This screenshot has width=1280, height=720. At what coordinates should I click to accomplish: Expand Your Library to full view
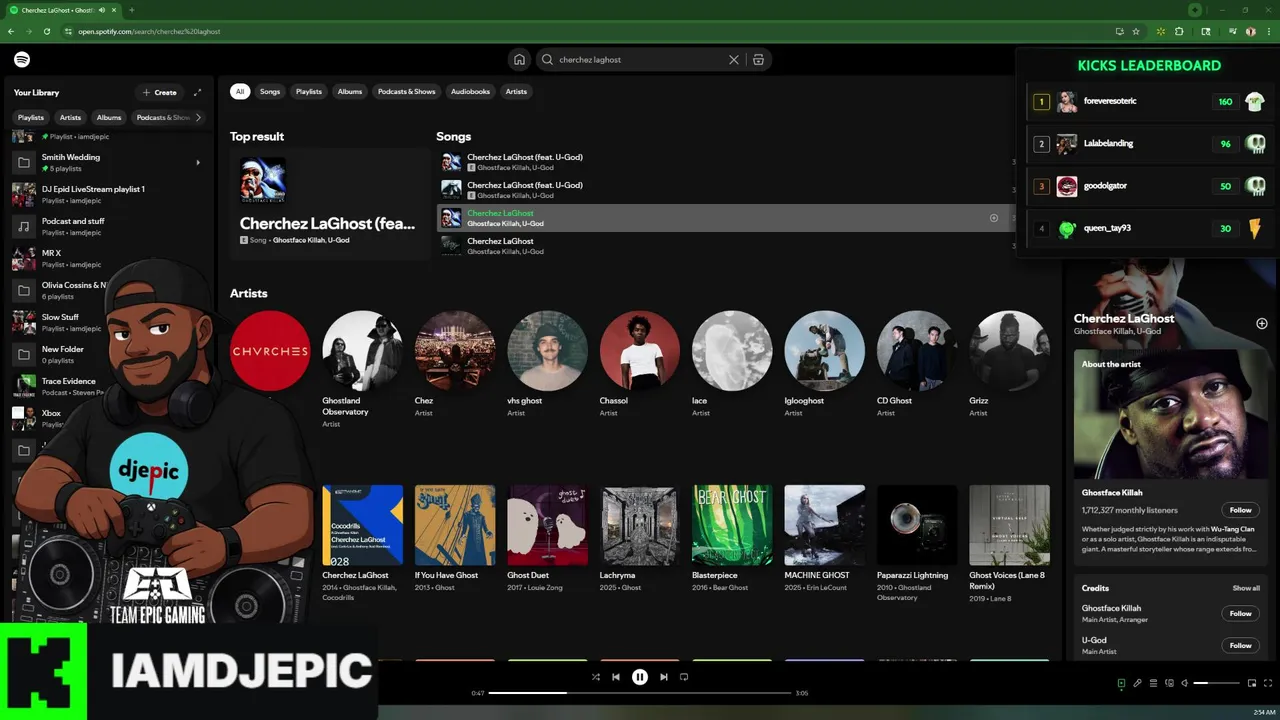pyautogui.click(x=197, y=92)
